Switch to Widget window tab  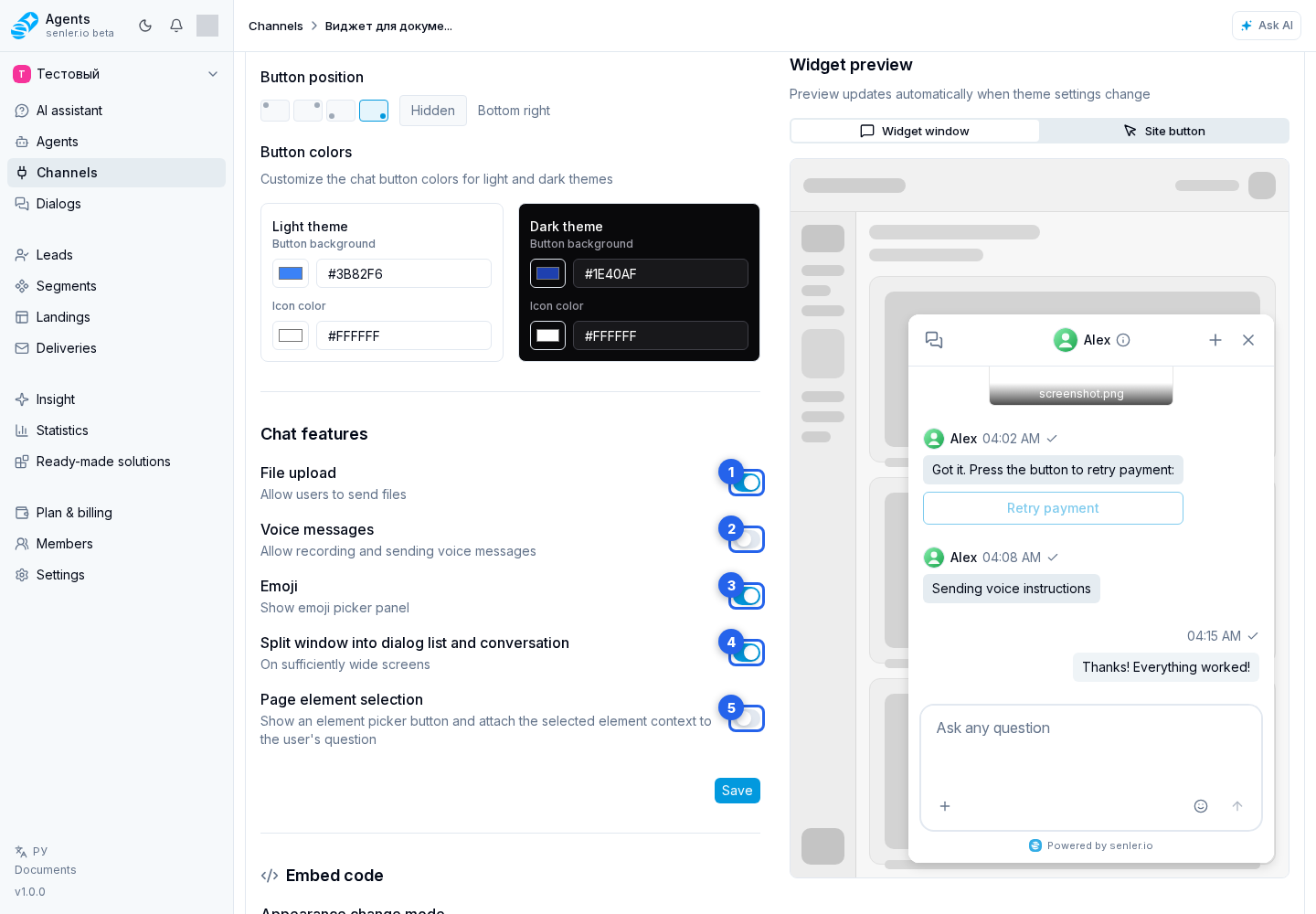[915, 131]
